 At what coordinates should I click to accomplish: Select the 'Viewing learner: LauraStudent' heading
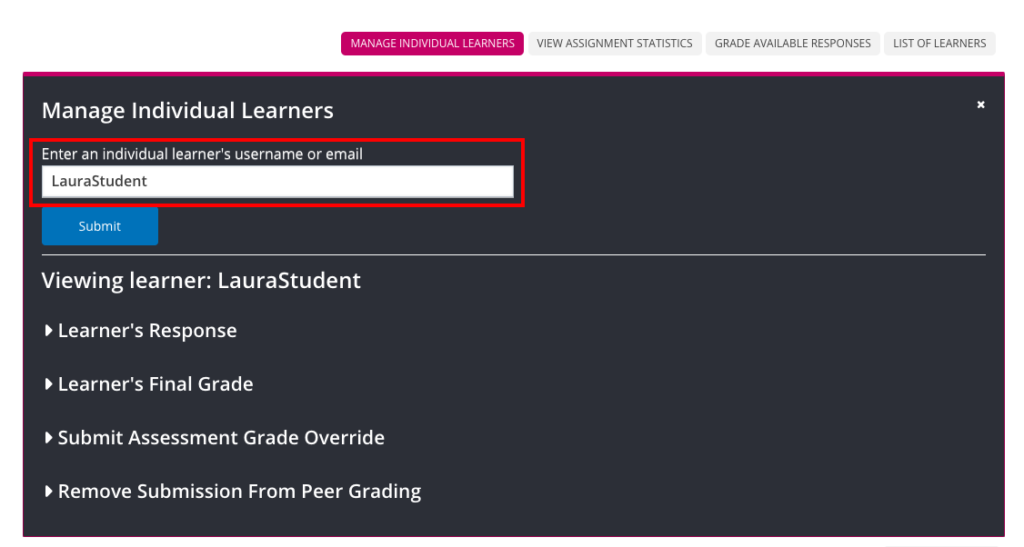(201, 280)
